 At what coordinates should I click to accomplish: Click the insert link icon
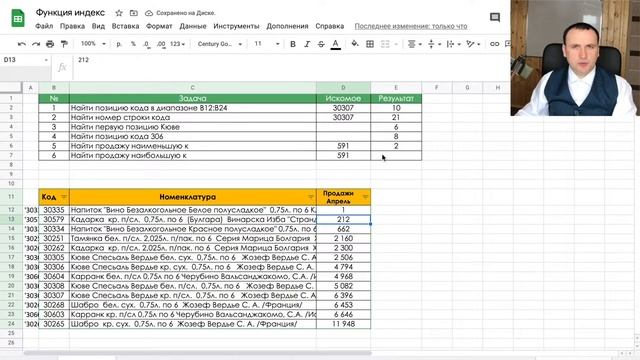[x=494, y=44]
